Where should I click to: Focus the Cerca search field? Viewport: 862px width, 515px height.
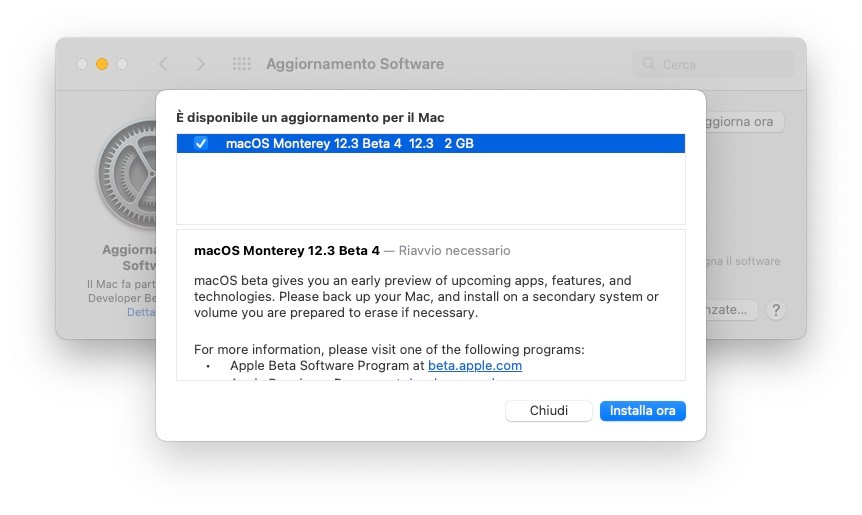[722, 64]
